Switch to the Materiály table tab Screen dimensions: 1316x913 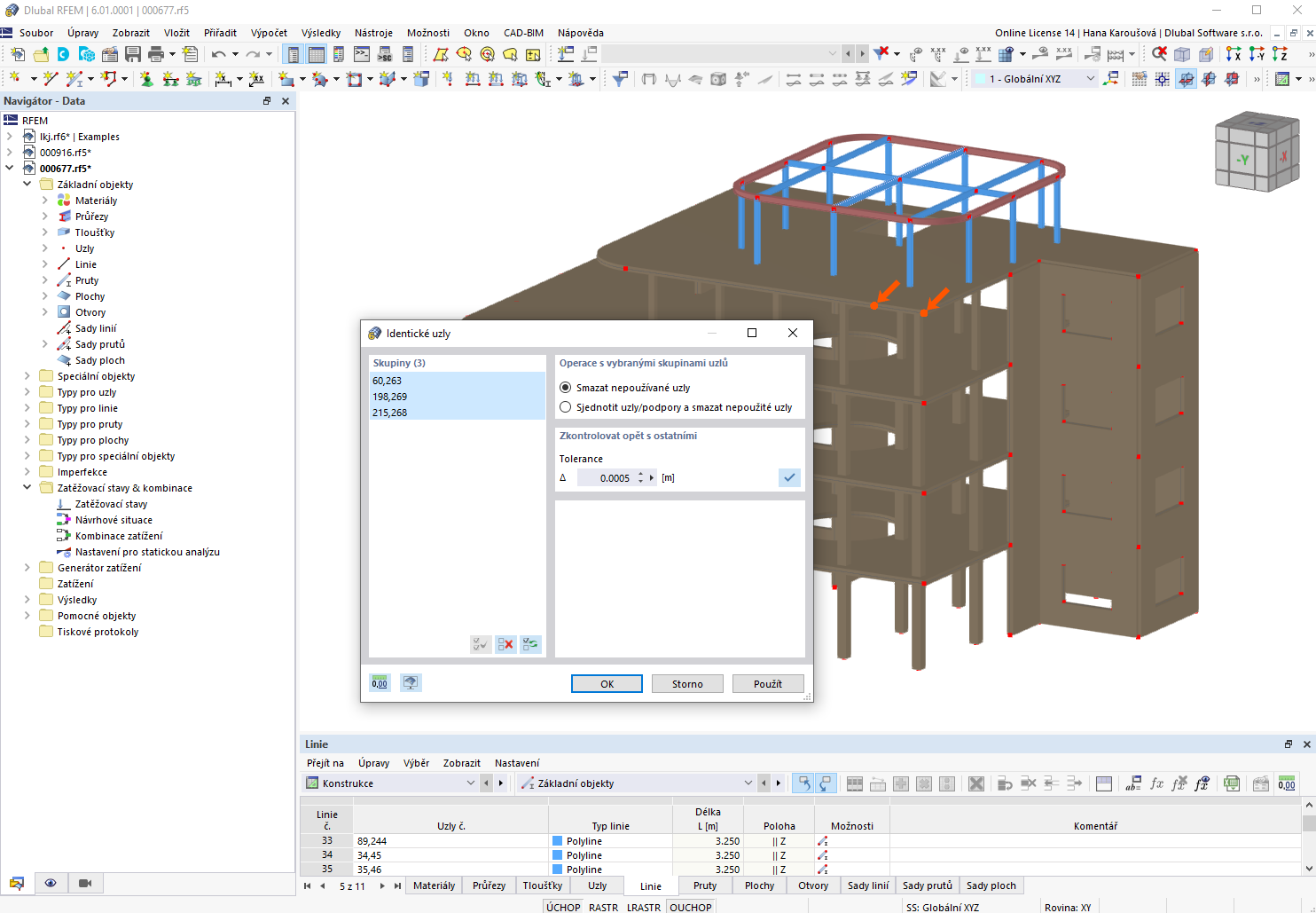point(434,885)
